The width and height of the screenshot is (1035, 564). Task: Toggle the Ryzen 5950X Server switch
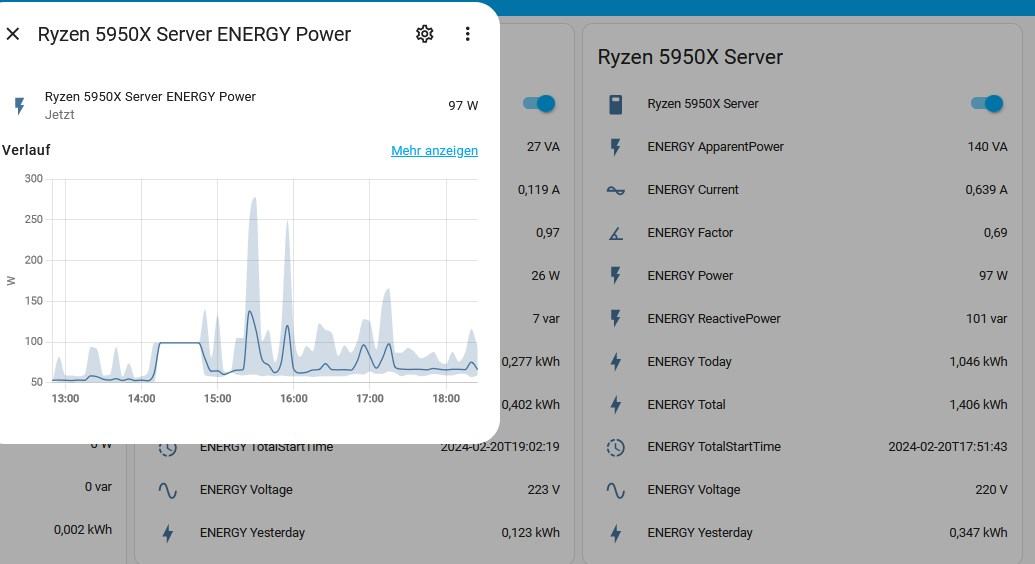pyautogui.click(x=987, y=104)
